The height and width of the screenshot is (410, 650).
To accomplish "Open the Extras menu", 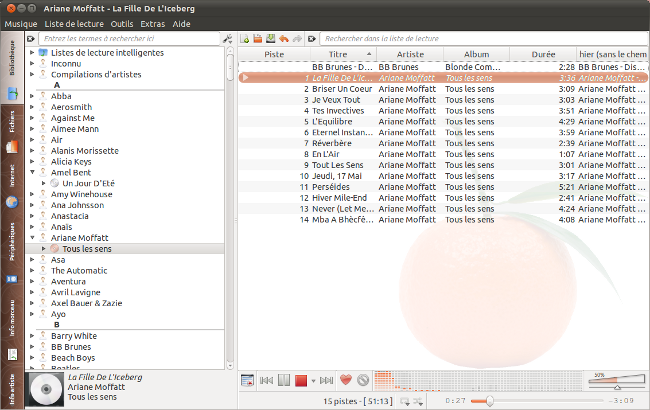I will pyautogui.click(x=153, y=24).
